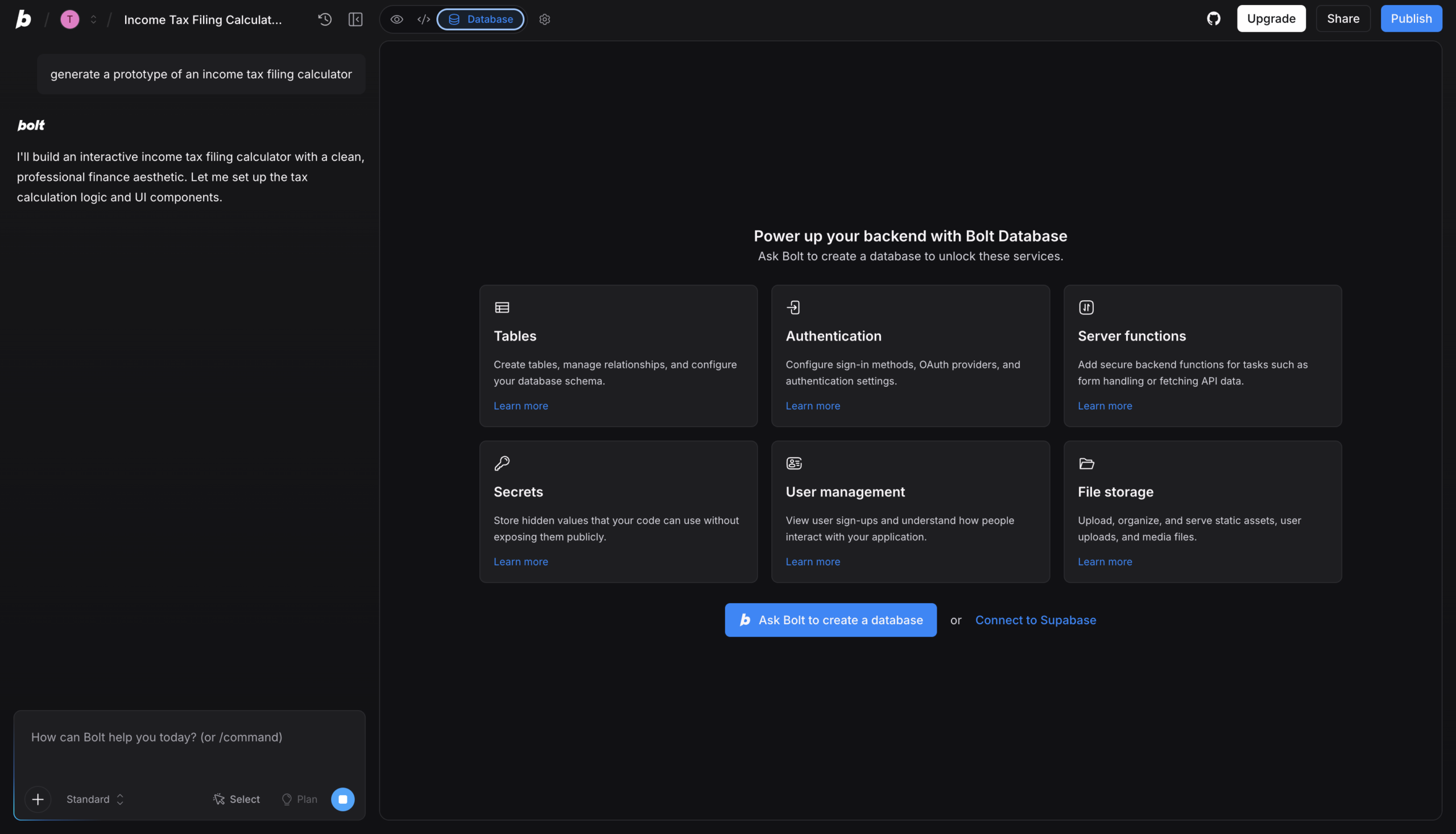The width and height of the screenshot is (1456, 834).
Task: Open Learn more under Secrets
Action: (521, 562)
